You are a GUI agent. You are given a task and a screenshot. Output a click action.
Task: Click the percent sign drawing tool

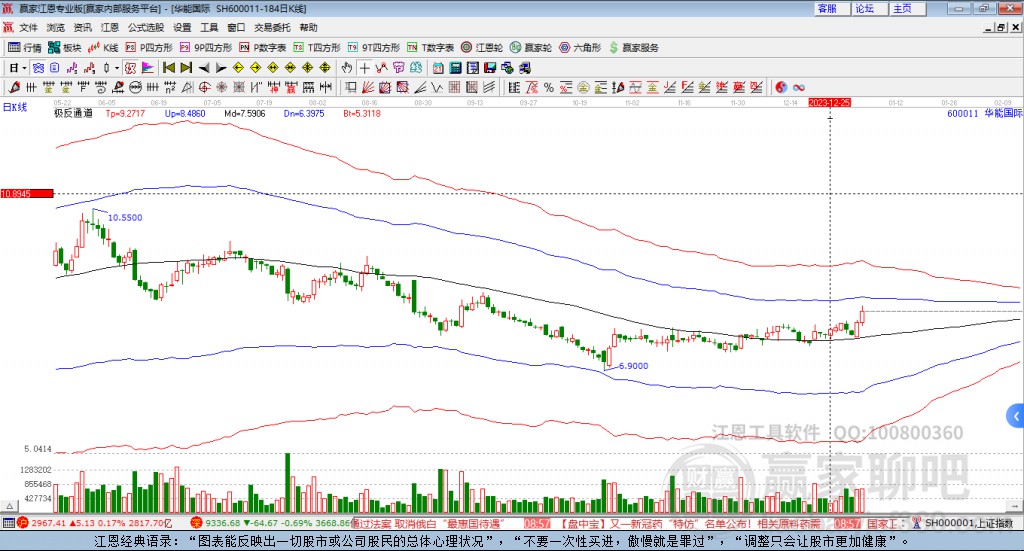(549, 87)
